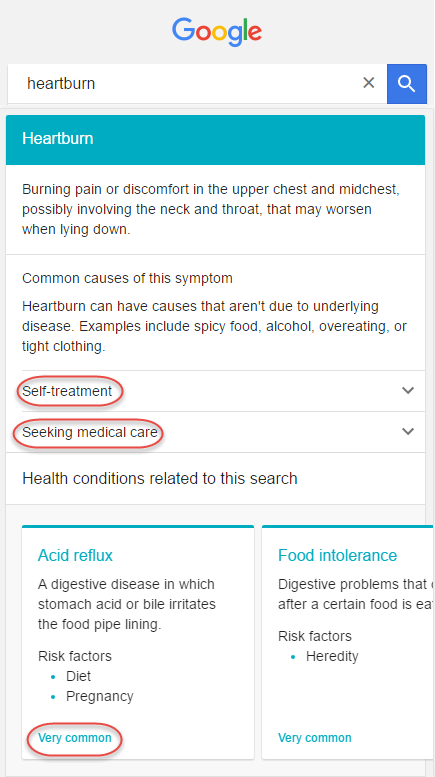Expand the Seeking medical care chevron
The height and width of the screenshot is (777, 435).
coord(408,431)
